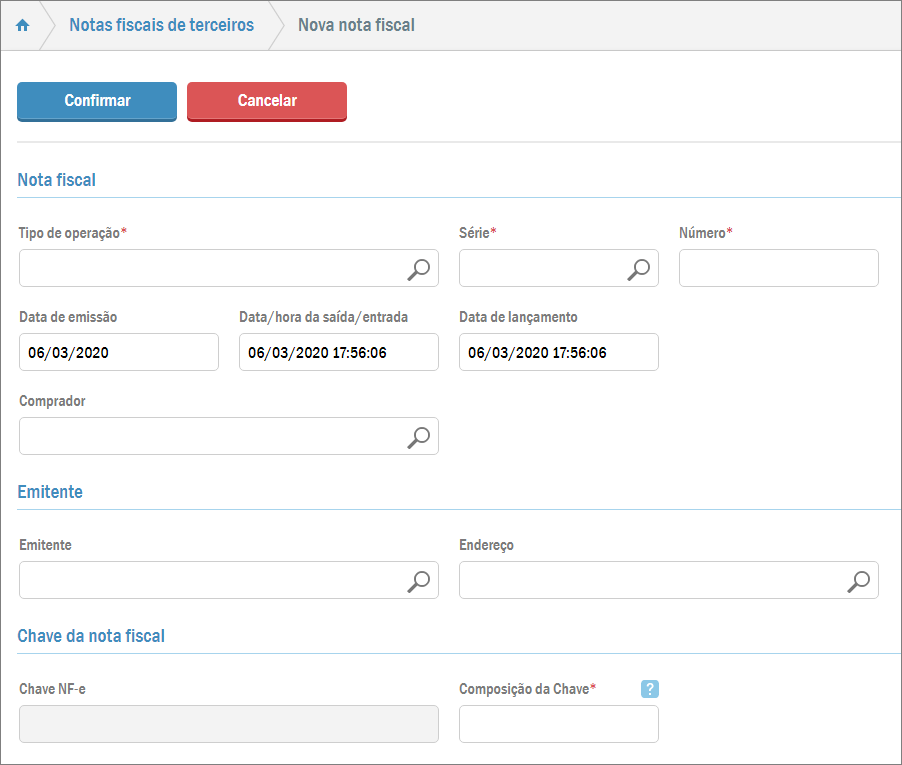Click the Número input field
Screen dimensions: 902x765
pyautogui.click(x=778, y=268)
